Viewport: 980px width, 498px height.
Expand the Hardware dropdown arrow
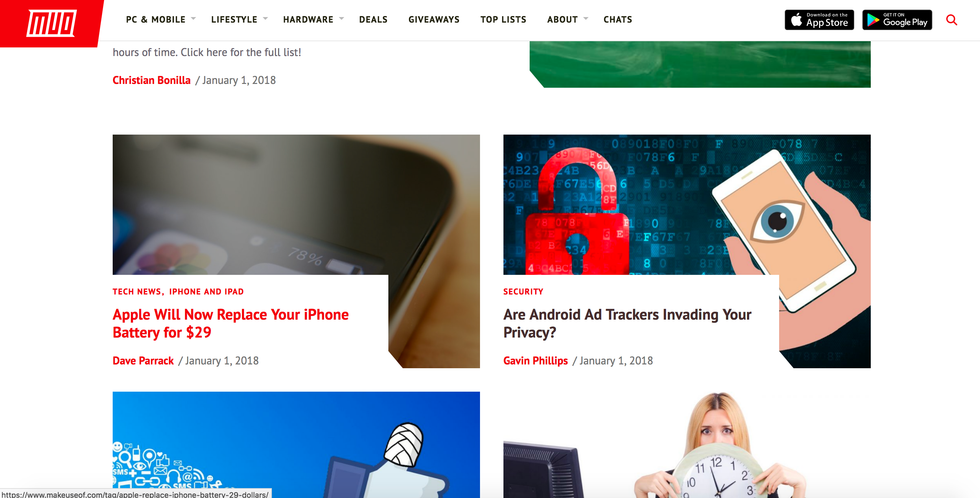341,19
